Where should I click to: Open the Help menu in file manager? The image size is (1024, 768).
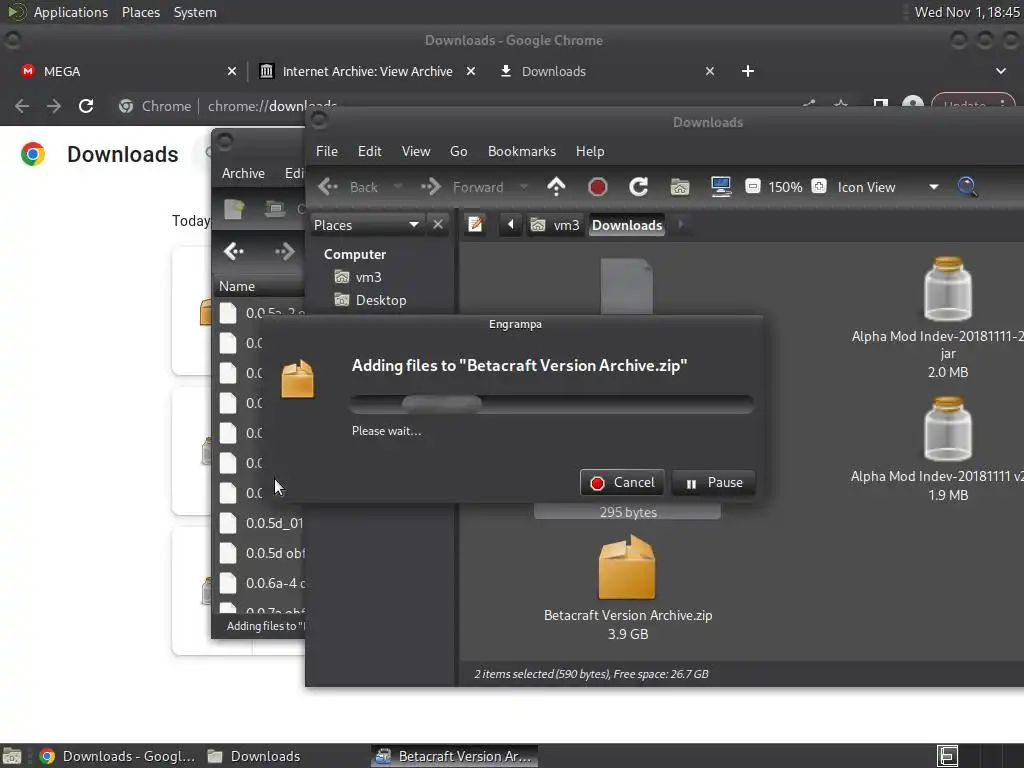tap(590, 151)
